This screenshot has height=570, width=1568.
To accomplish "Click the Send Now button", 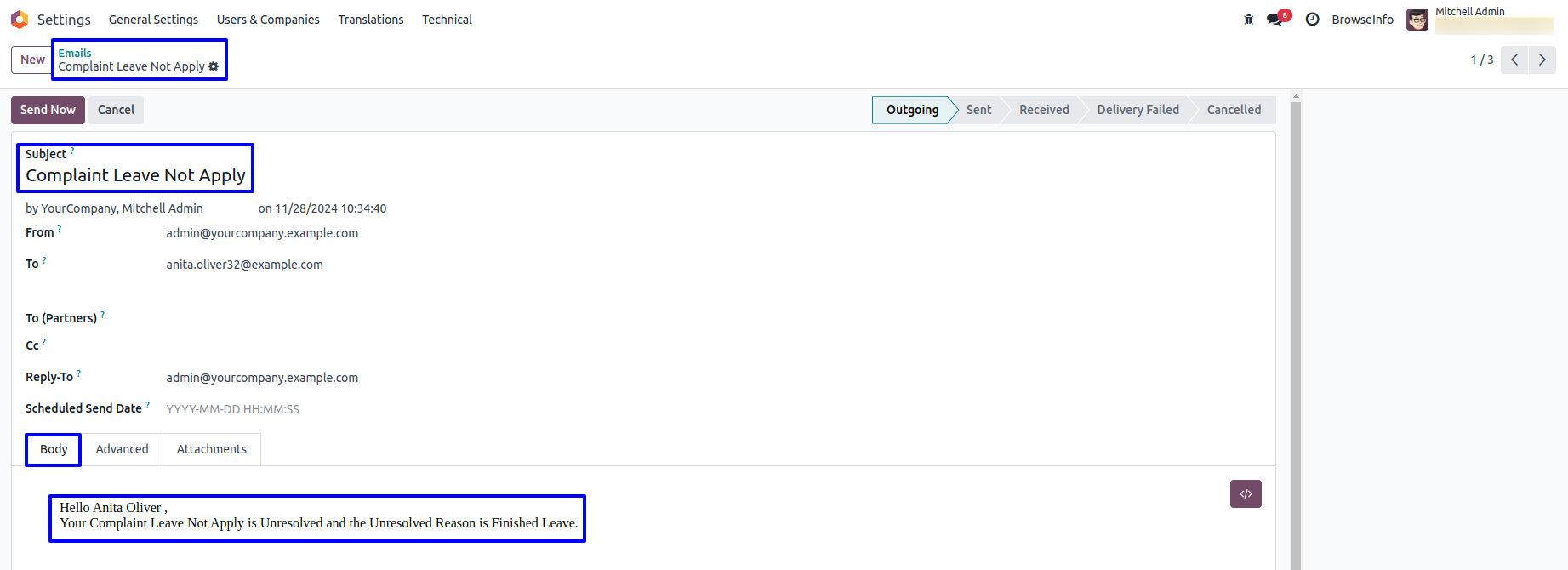I will point(48,110).
